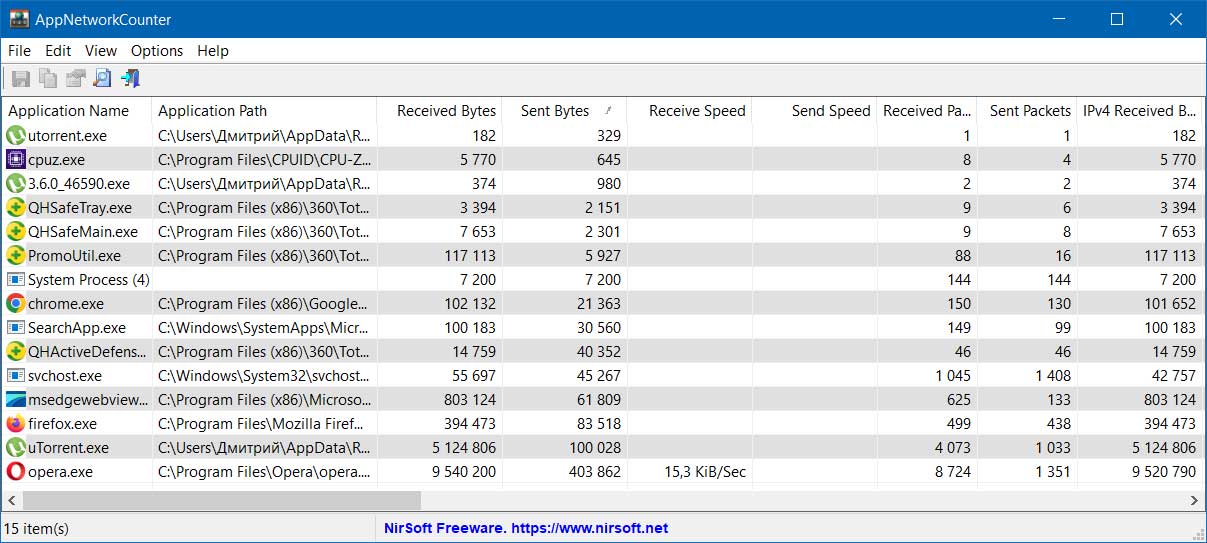
Task: Click the C:\Program Files\Opera\opera path cell
Action: (264, 472)
